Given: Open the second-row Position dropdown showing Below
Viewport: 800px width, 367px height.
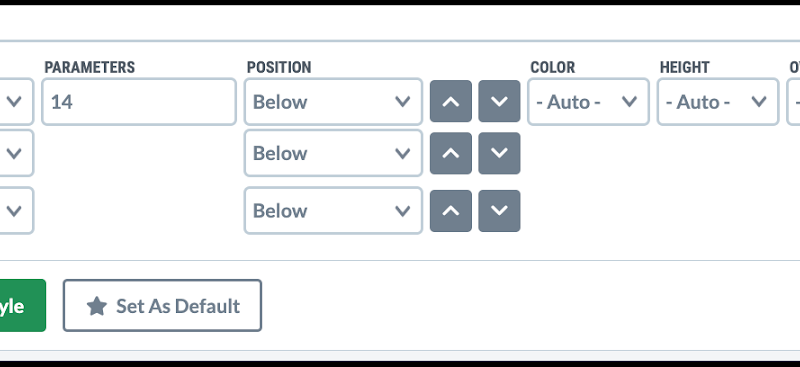Looking at the screenshot, I should pos(333,153).
